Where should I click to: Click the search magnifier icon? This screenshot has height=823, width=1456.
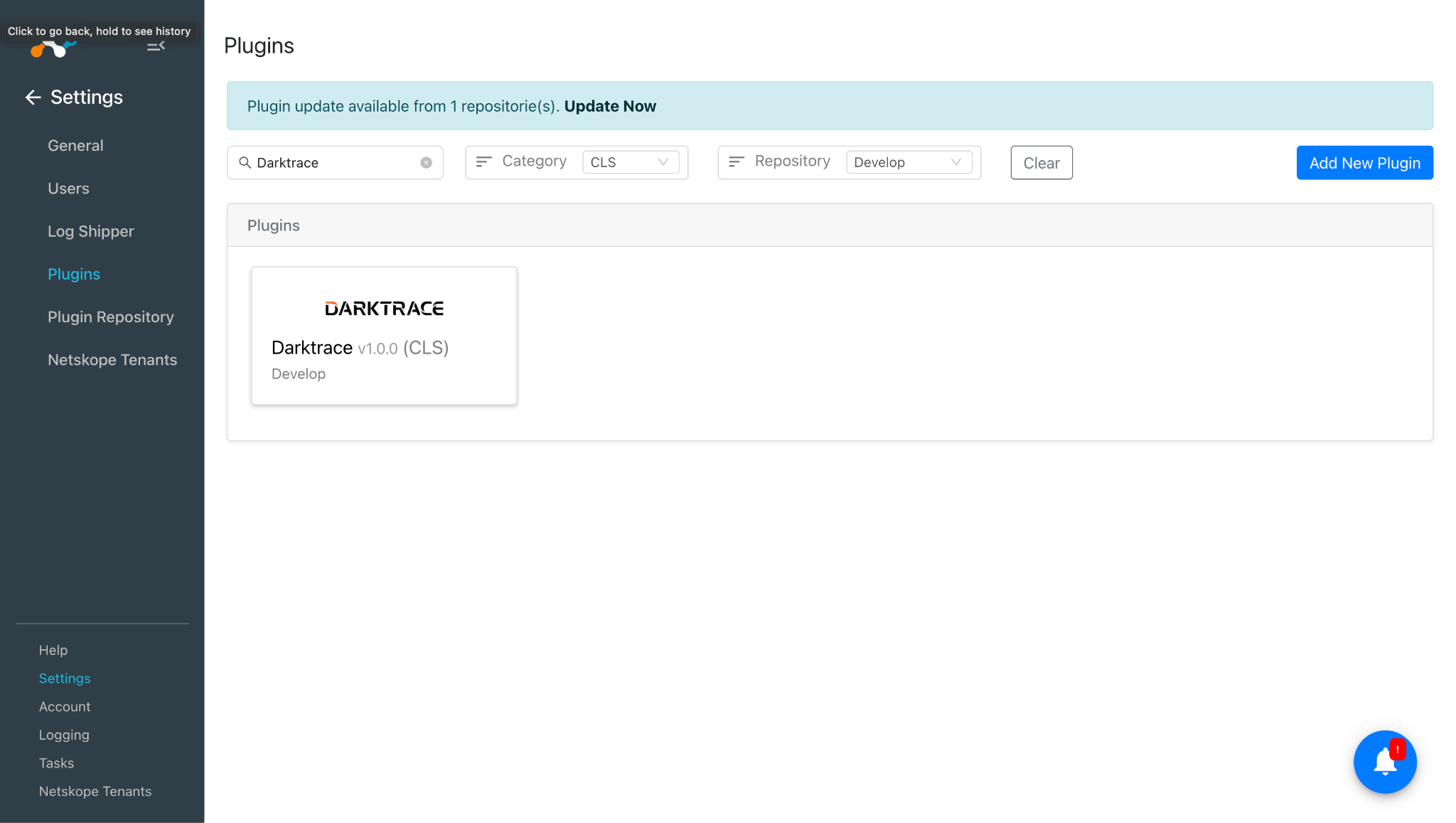245,163
